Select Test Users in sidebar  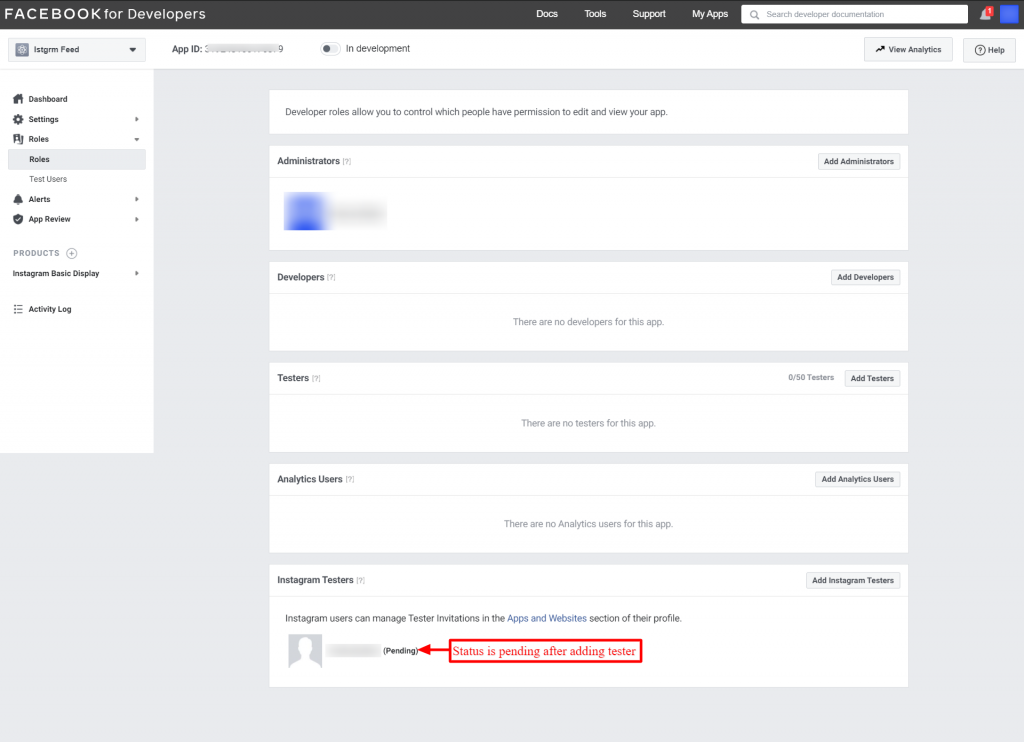pos(48,179)
